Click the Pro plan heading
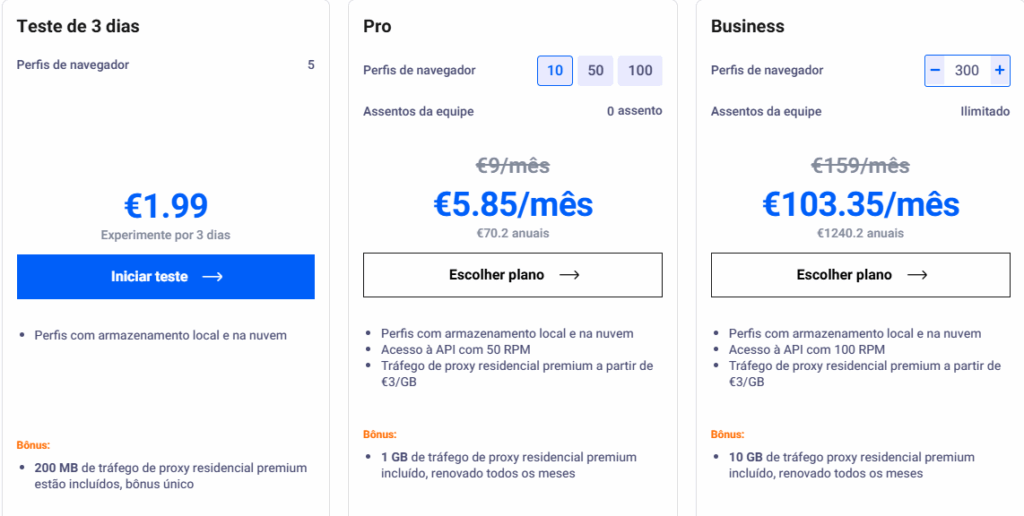This screenshot has width=1024, height=516. 377,26
